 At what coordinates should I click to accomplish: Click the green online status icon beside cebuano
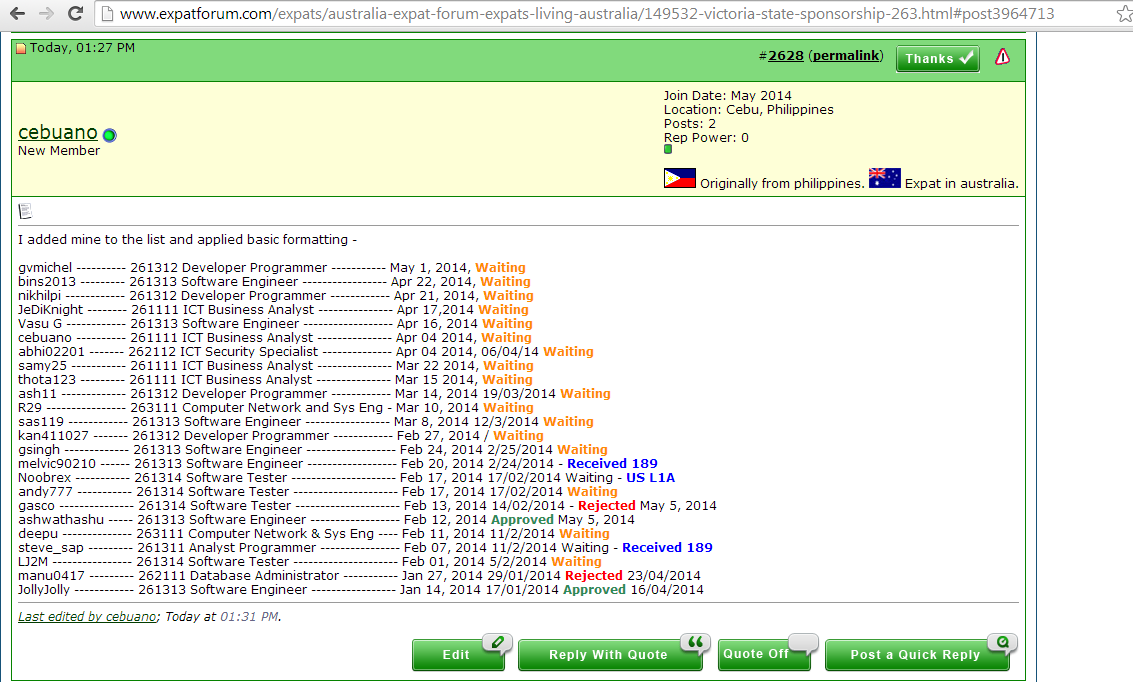109,135
